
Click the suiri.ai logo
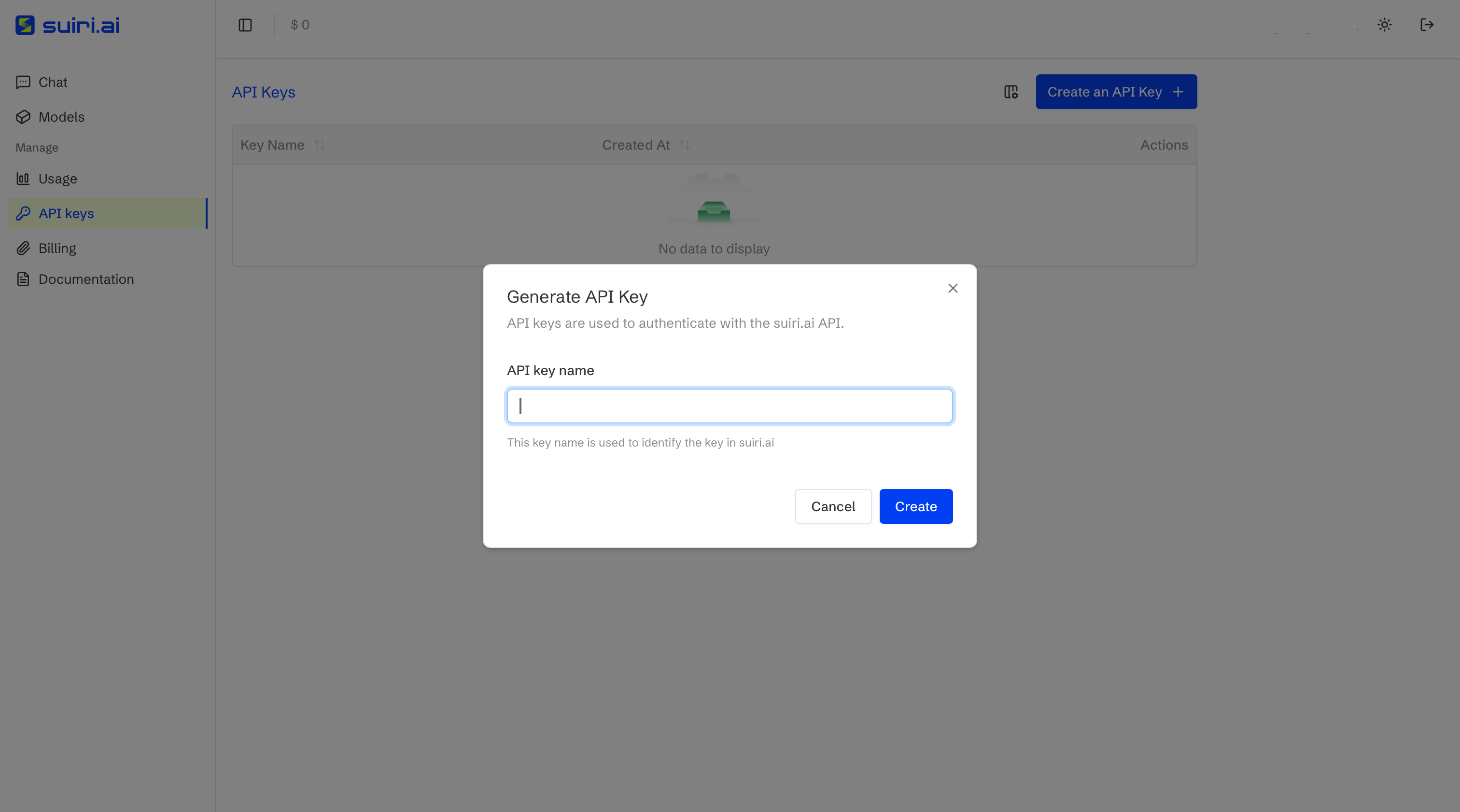pyautogui.click(x=68, y=25)
